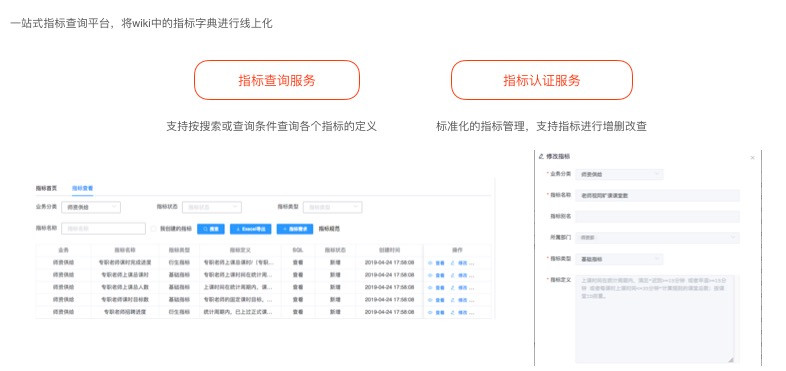The height and width of the screenshot is (371, 786).
Task: Click the 指标认证服务 rounded button
Action: click(542, 80)
